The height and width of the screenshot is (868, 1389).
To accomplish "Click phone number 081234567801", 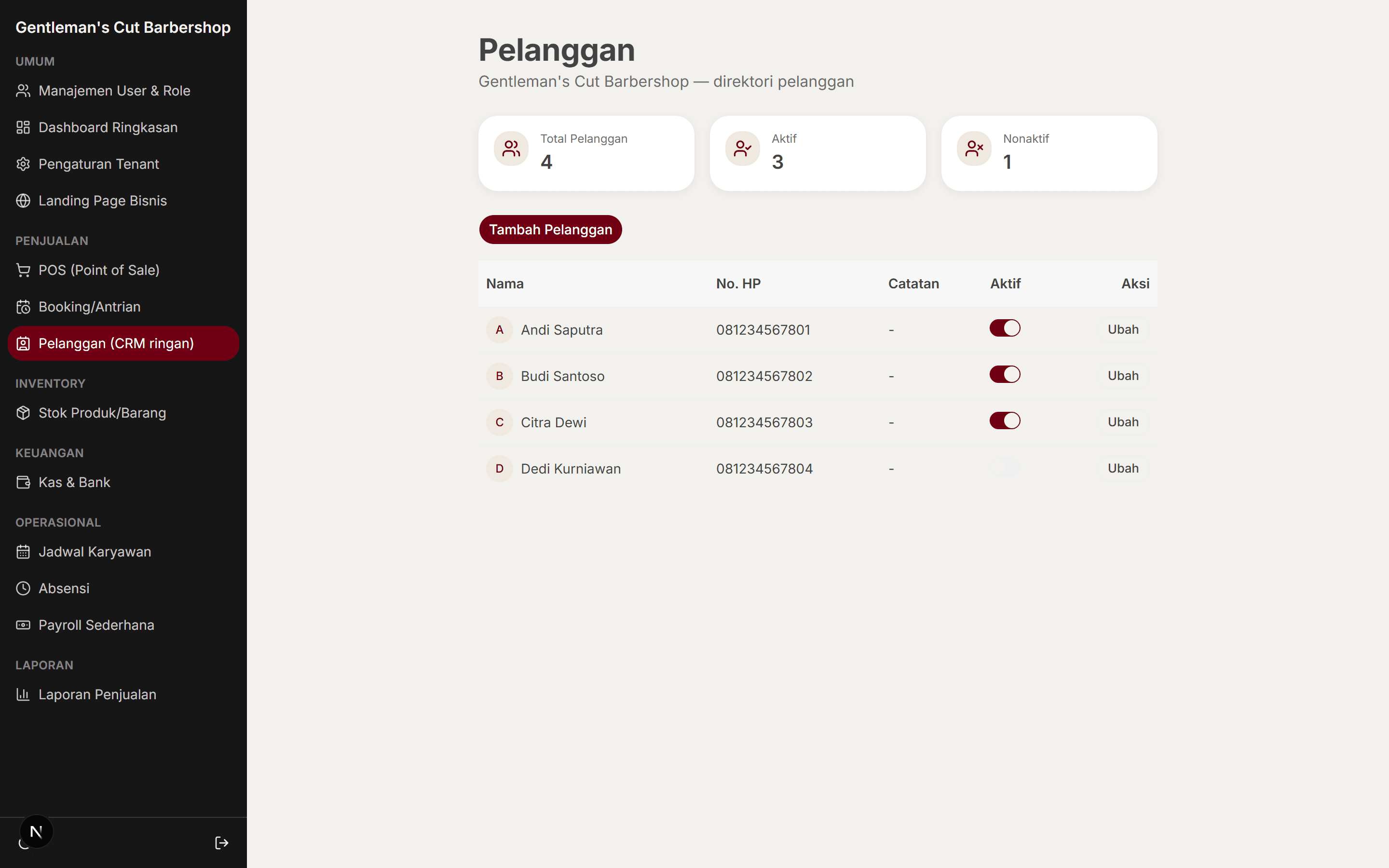I will (x=763, y=330).
